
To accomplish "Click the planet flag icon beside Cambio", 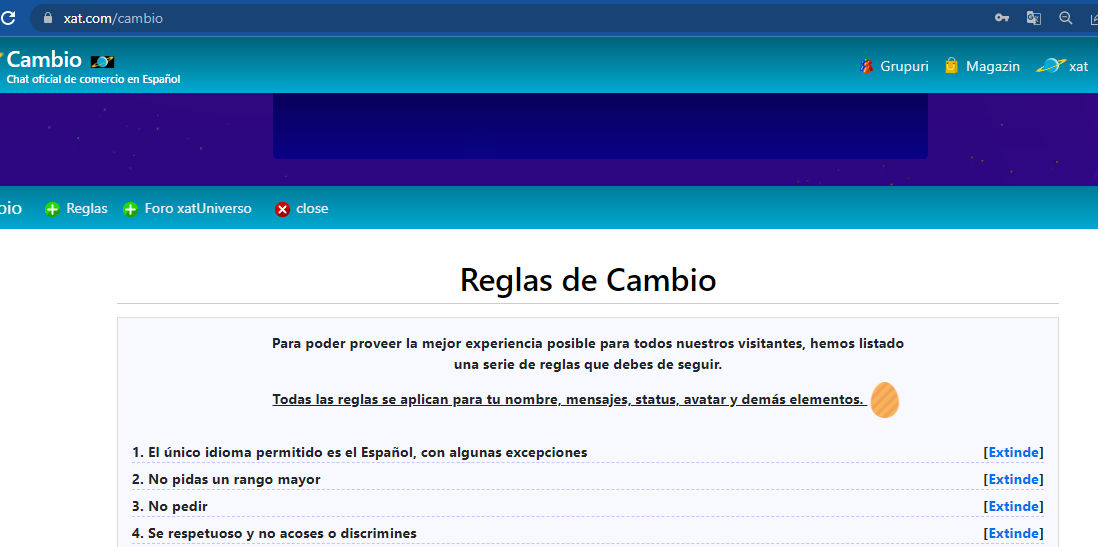I will [x=102, y=62].
